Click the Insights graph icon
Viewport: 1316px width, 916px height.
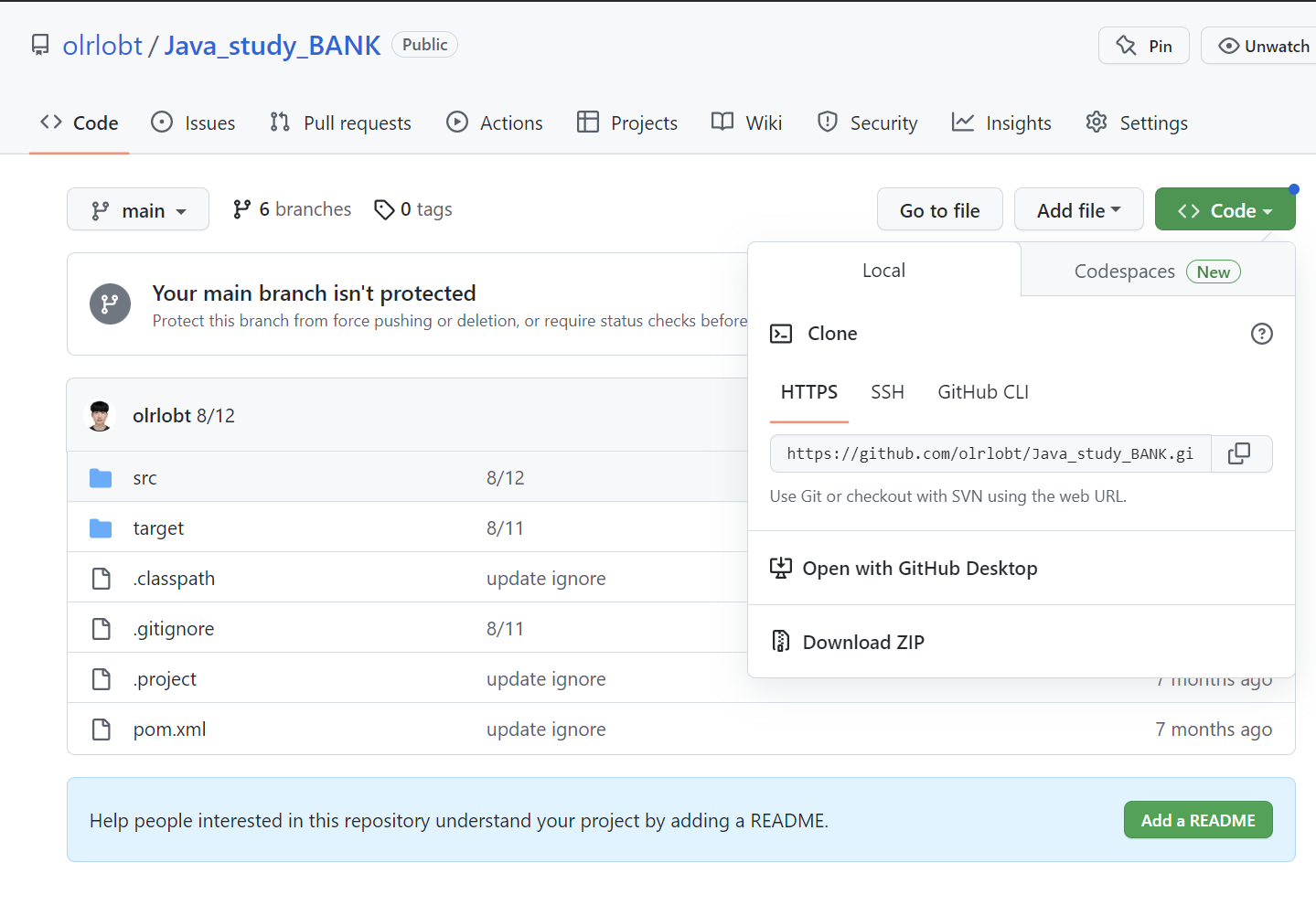pyautogui.click(x=963, y=122)
